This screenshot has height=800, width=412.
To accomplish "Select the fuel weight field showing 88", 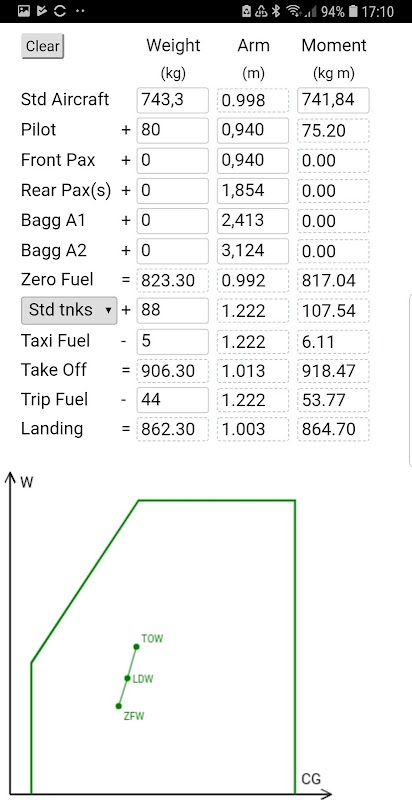I will coord(172,310).
